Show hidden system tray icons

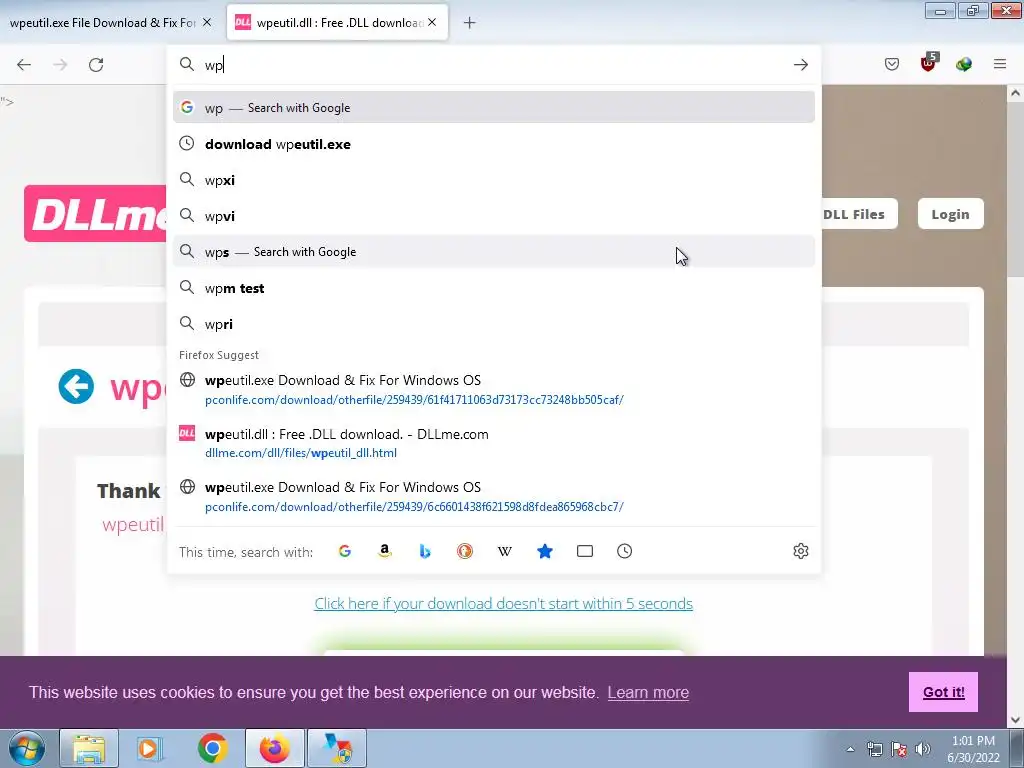(x=850, y=750)
